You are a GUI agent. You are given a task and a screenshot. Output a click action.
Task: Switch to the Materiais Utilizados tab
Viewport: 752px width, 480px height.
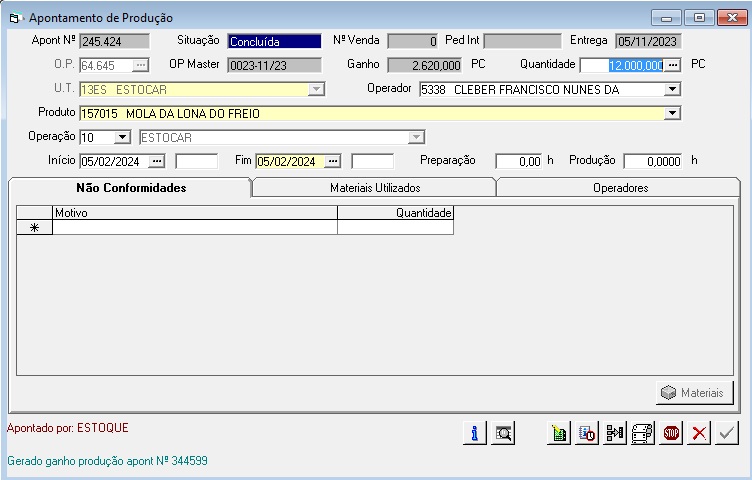click(375, 187)
